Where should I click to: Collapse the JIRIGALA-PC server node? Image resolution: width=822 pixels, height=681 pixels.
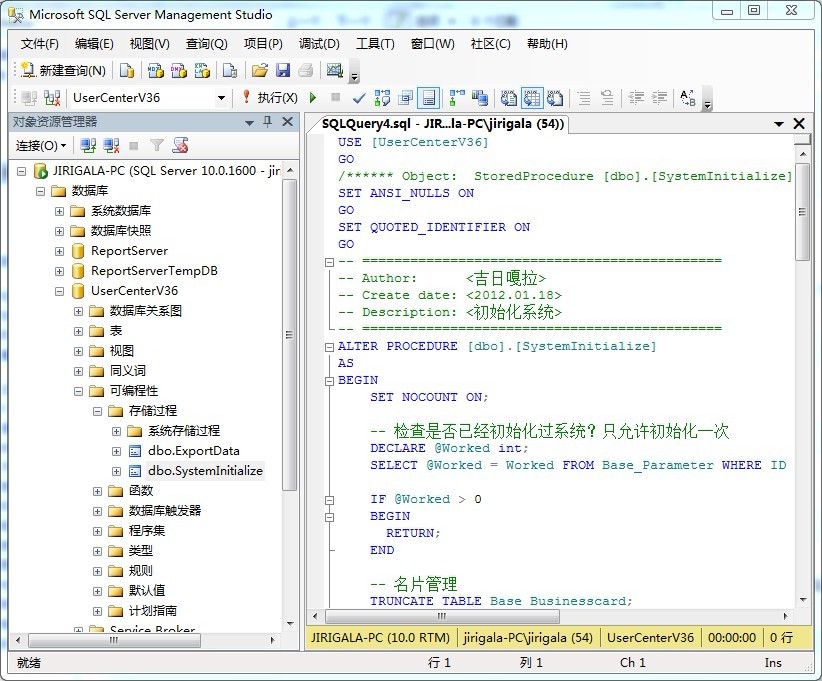click(x=21, y=171)
